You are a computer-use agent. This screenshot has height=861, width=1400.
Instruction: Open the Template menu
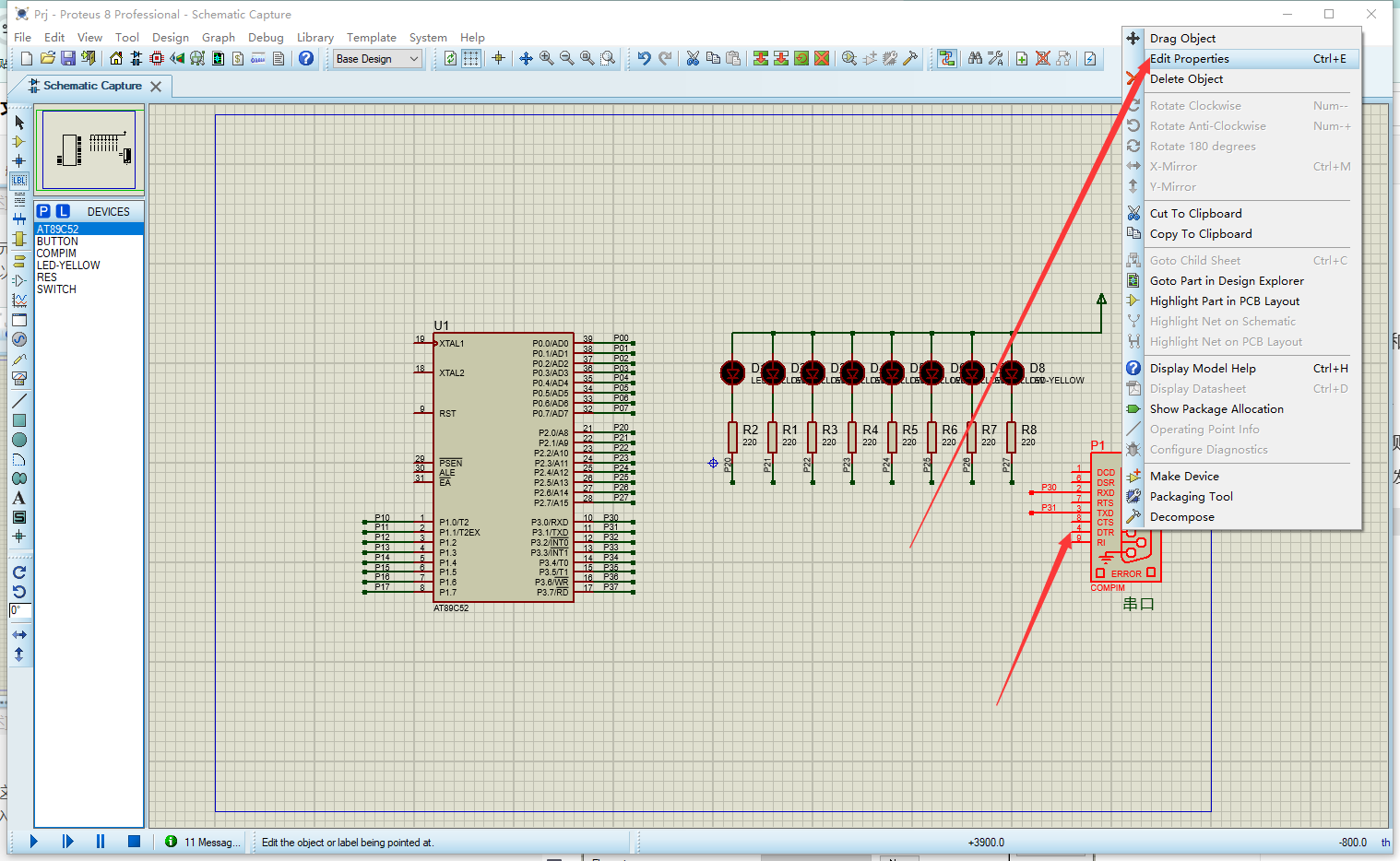point(372,38)
